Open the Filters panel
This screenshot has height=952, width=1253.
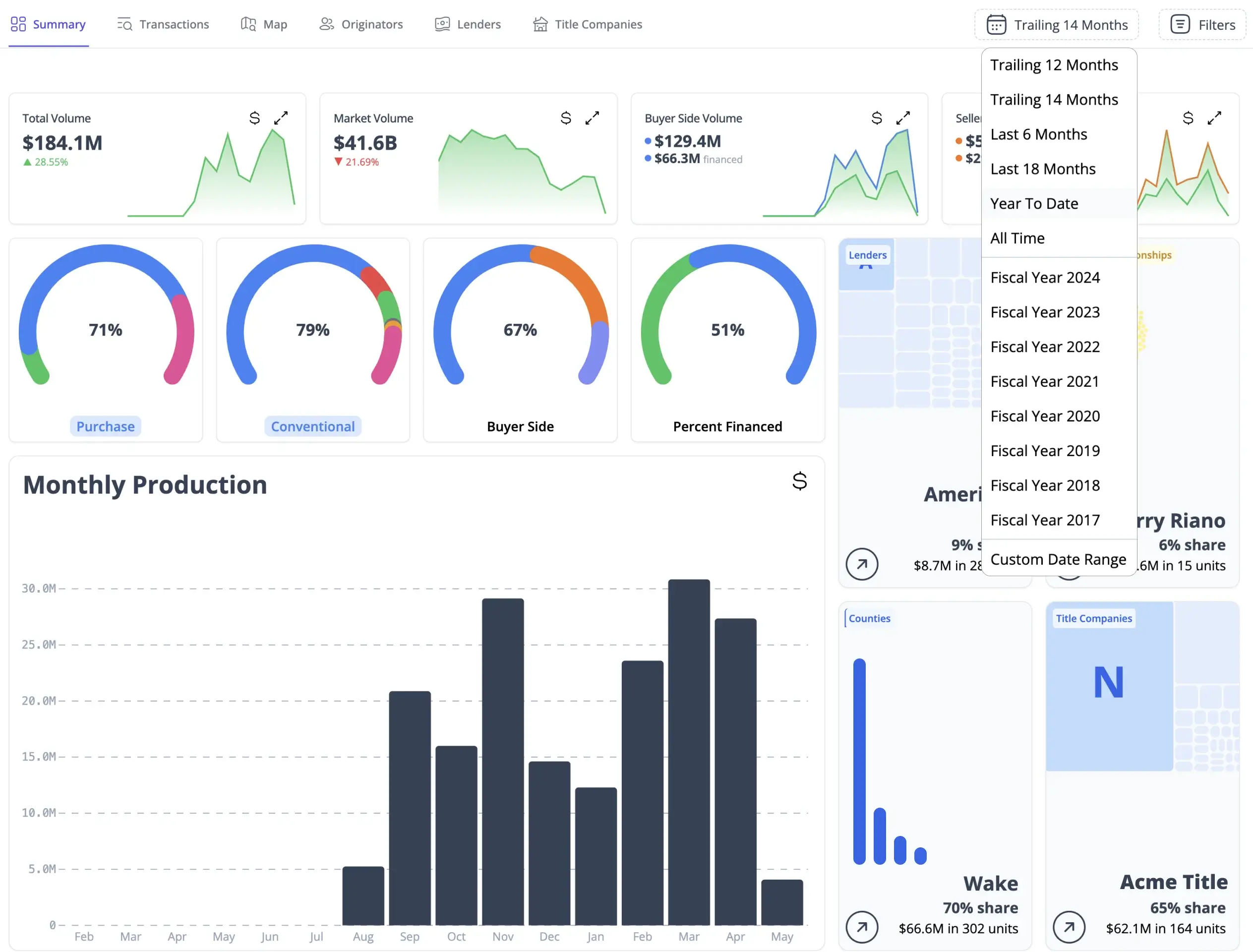(1202, 25)
